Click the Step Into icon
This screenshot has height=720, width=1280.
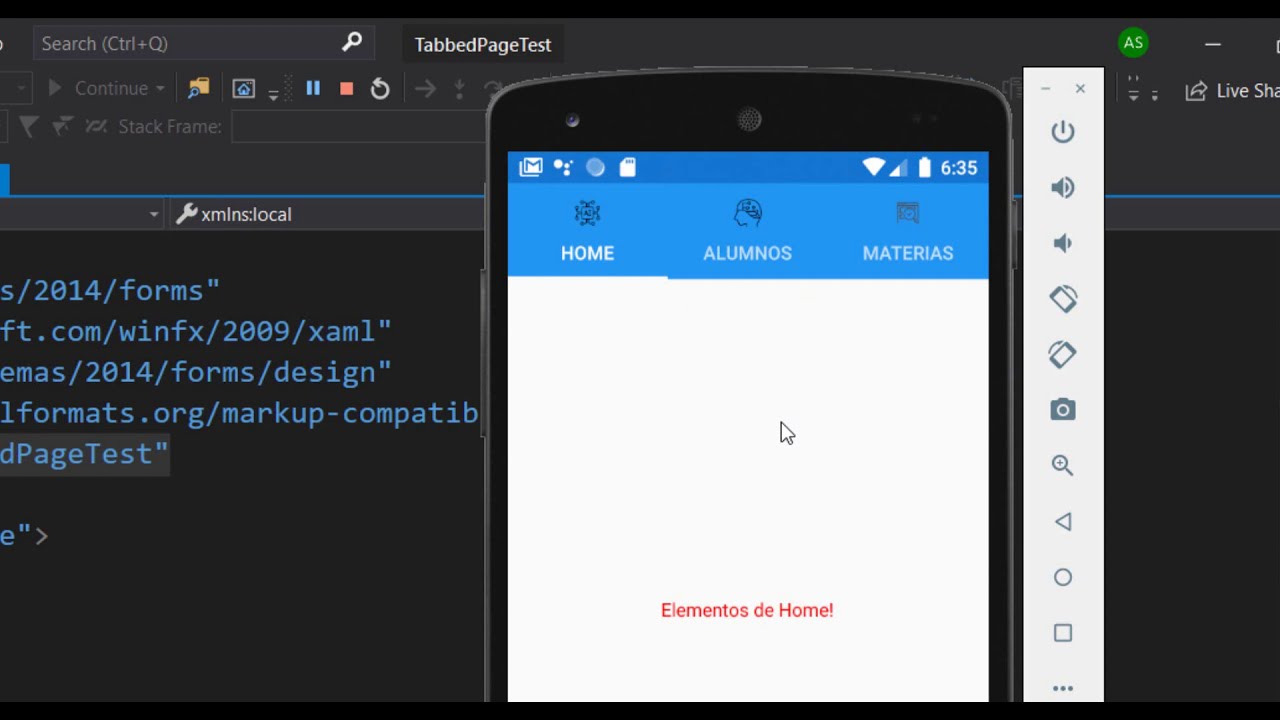click(x=460, y=89)
